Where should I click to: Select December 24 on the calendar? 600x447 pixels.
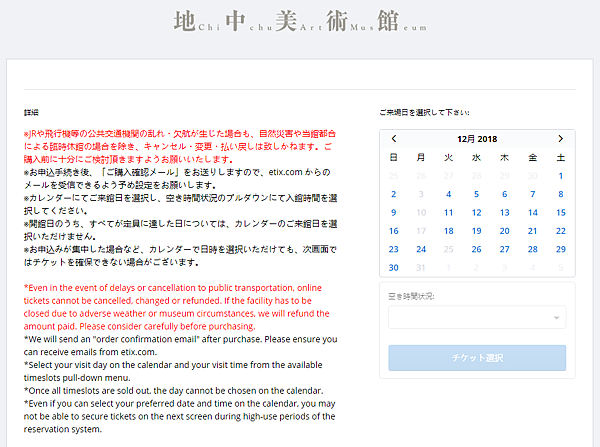coord(421,250)
